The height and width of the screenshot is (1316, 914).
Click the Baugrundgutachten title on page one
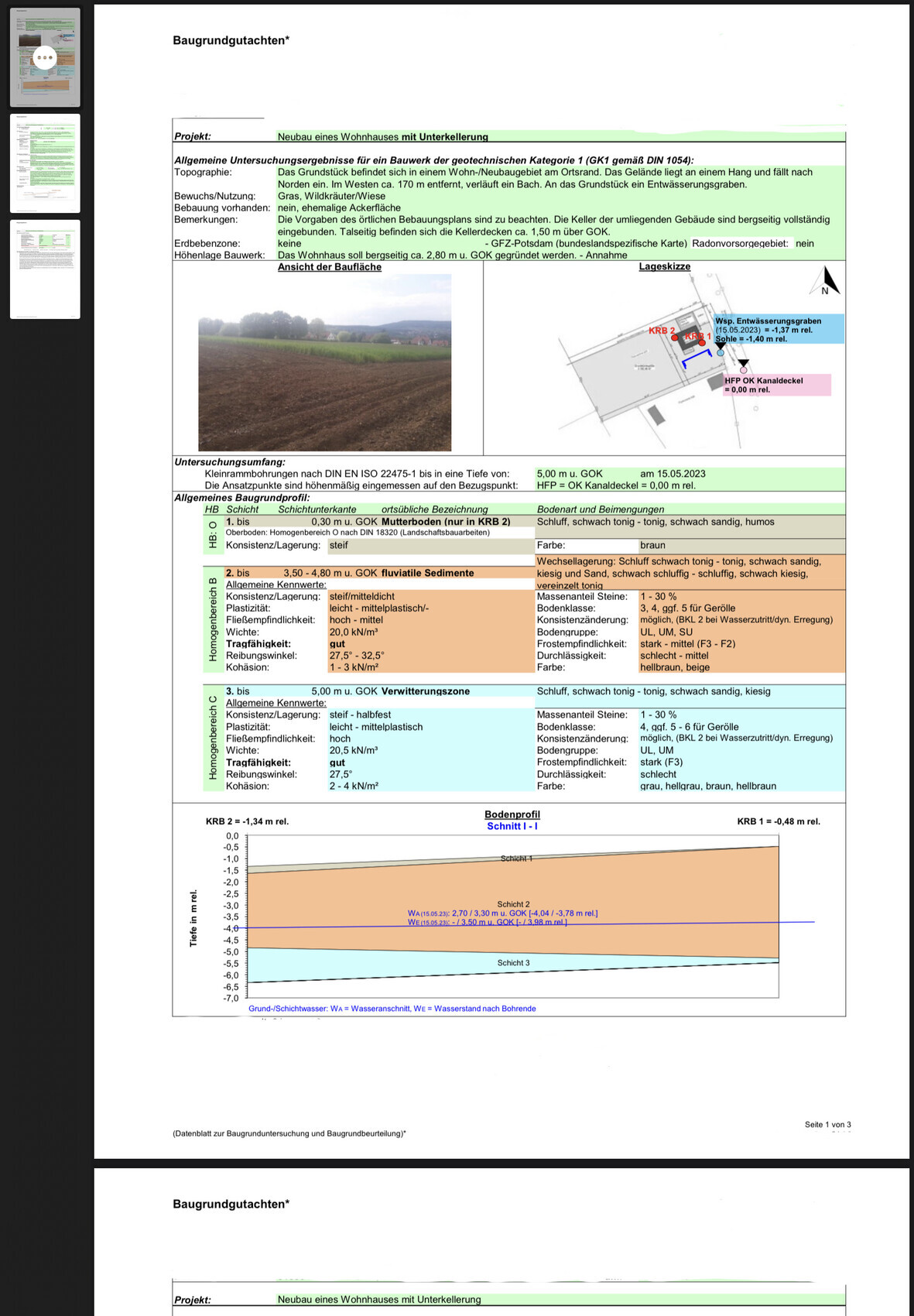tap(231, 40)
